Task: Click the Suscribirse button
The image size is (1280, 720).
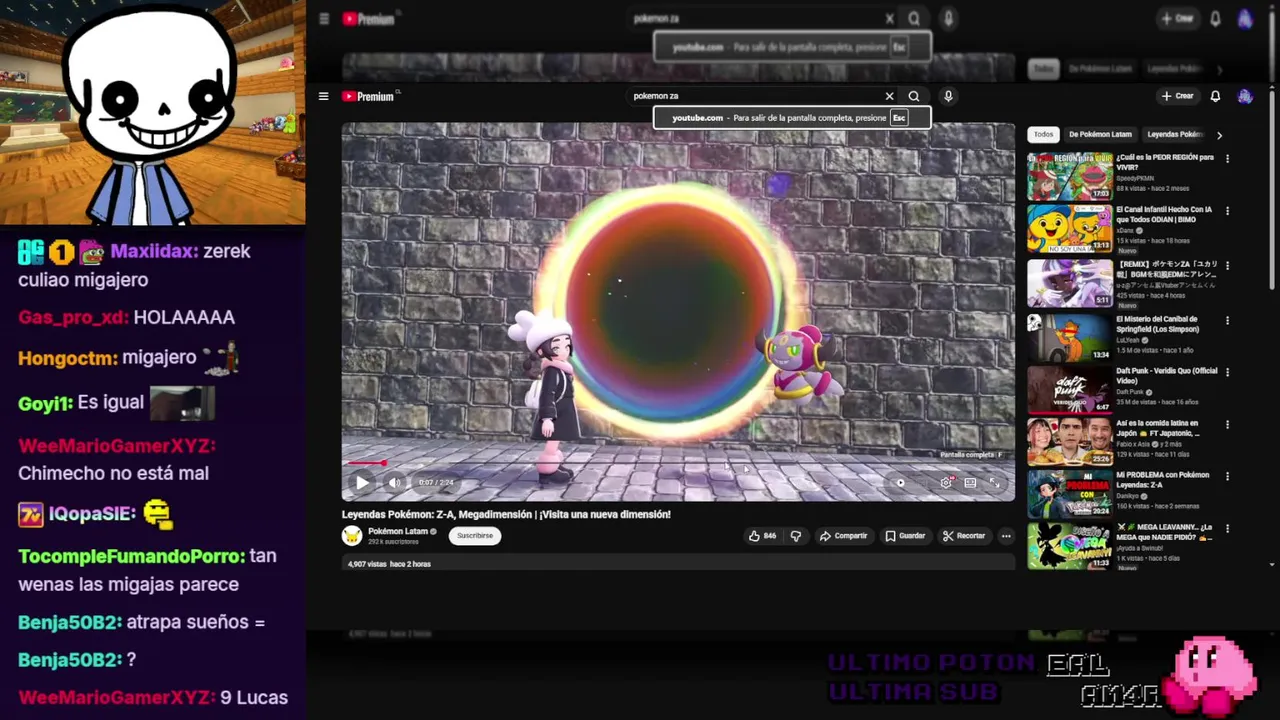Action: pos(475,536)
